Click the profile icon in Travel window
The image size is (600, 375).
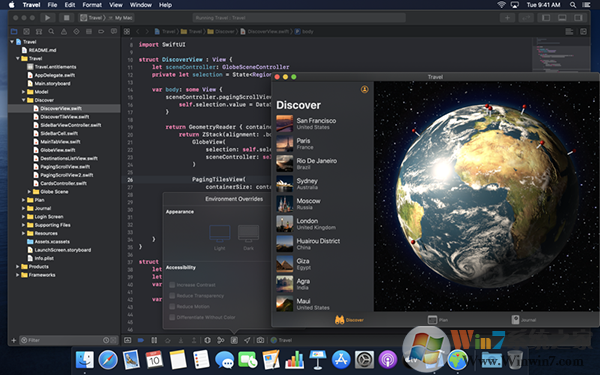(364, 89)
